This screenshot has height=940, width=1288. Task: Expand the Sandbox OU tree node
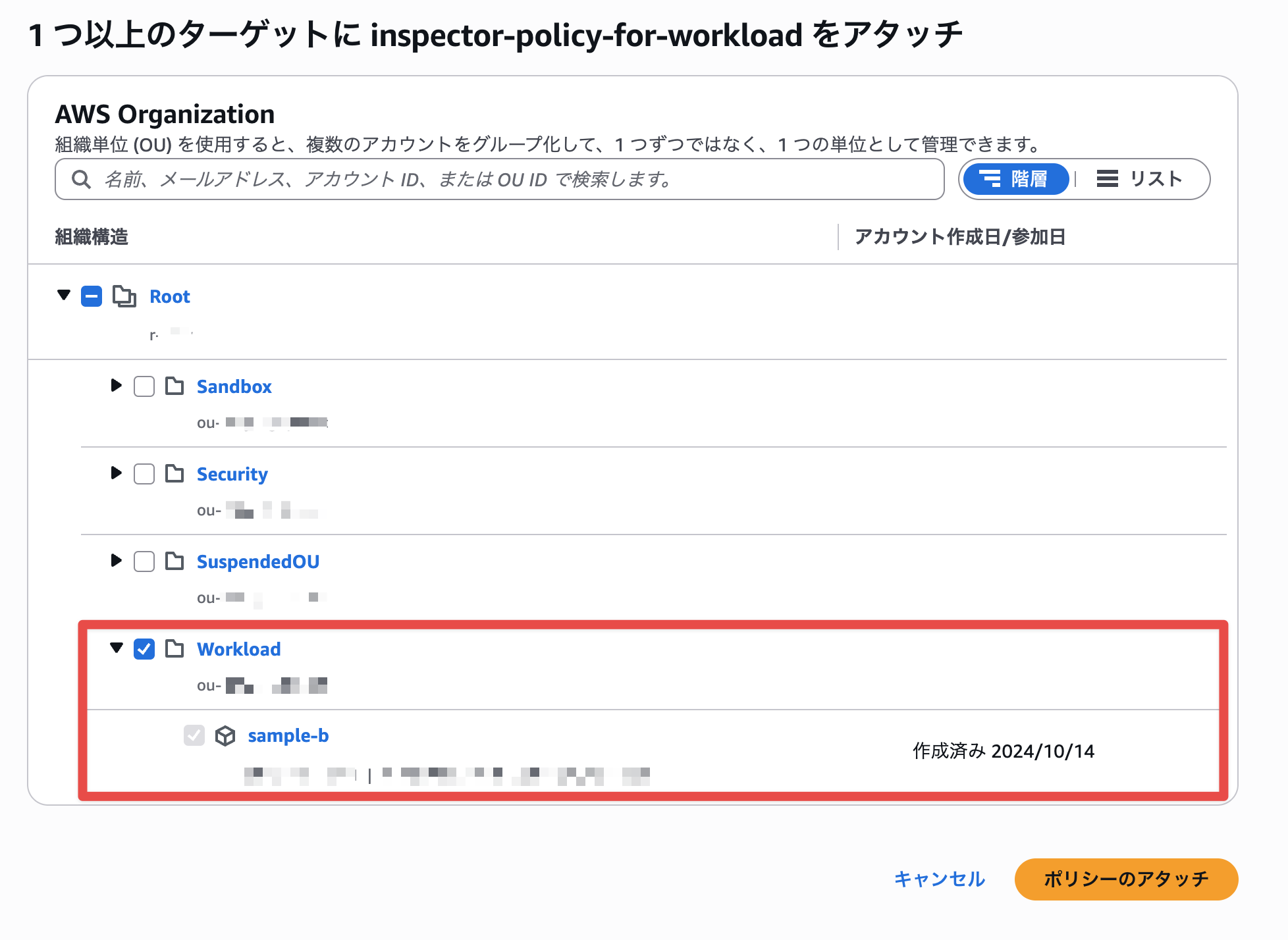[x=116, y=386]
